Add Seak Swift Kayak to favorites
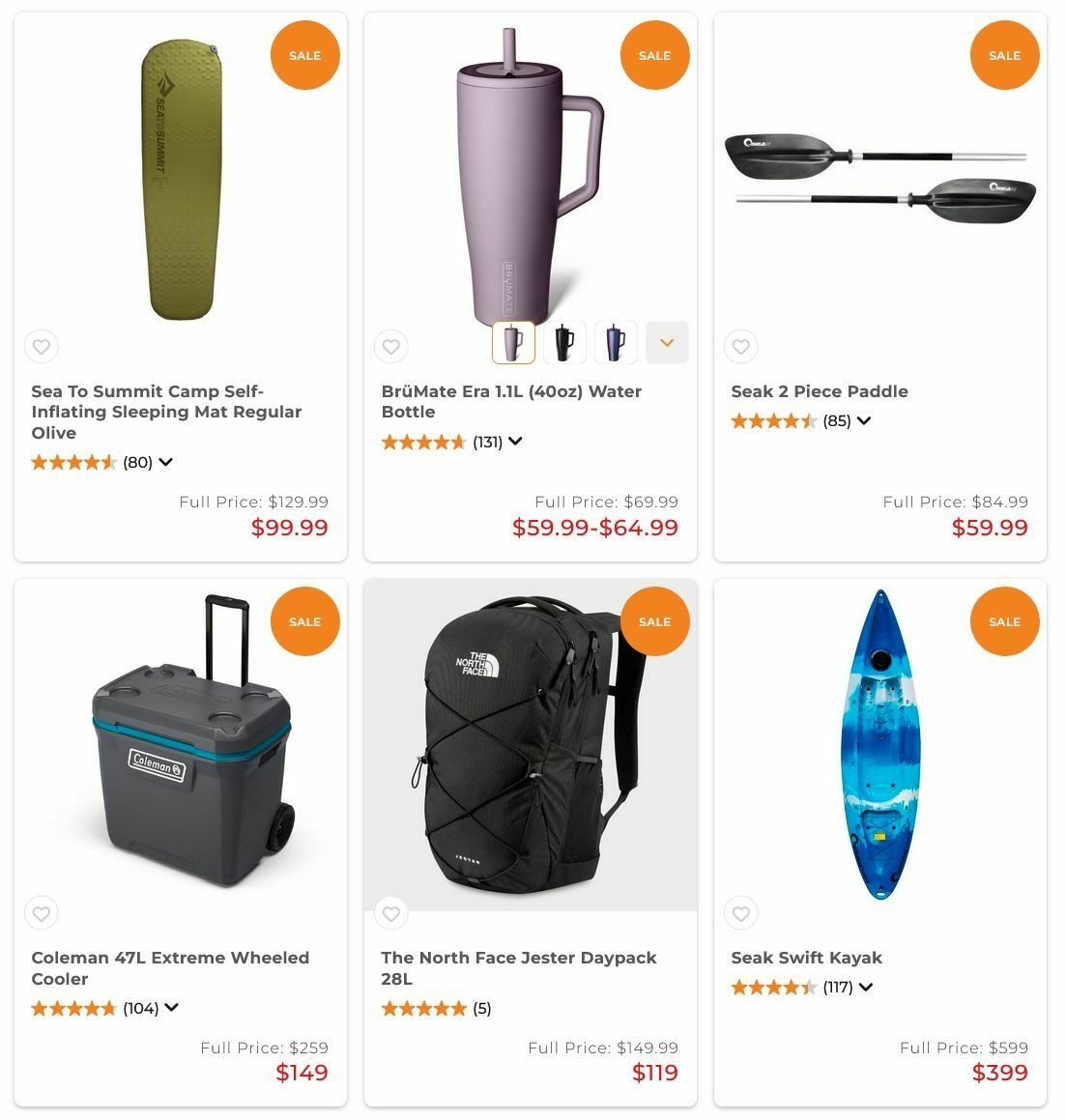 tap(741, 913)
